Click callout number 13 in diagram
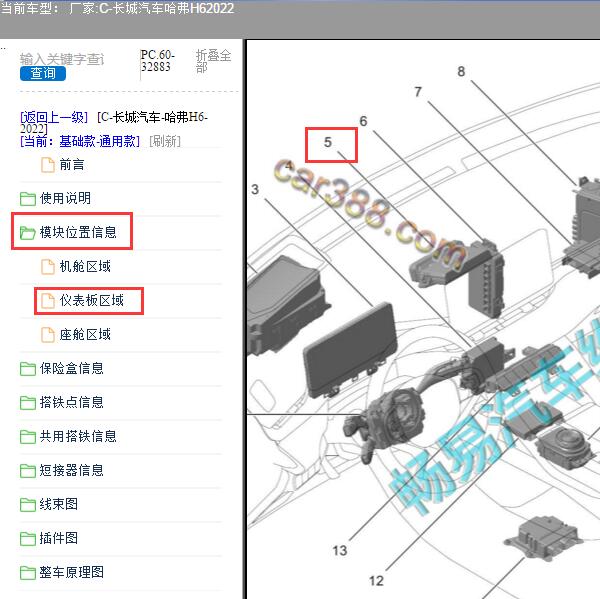This screenshot has width=600, height=599. pos(339,551)
